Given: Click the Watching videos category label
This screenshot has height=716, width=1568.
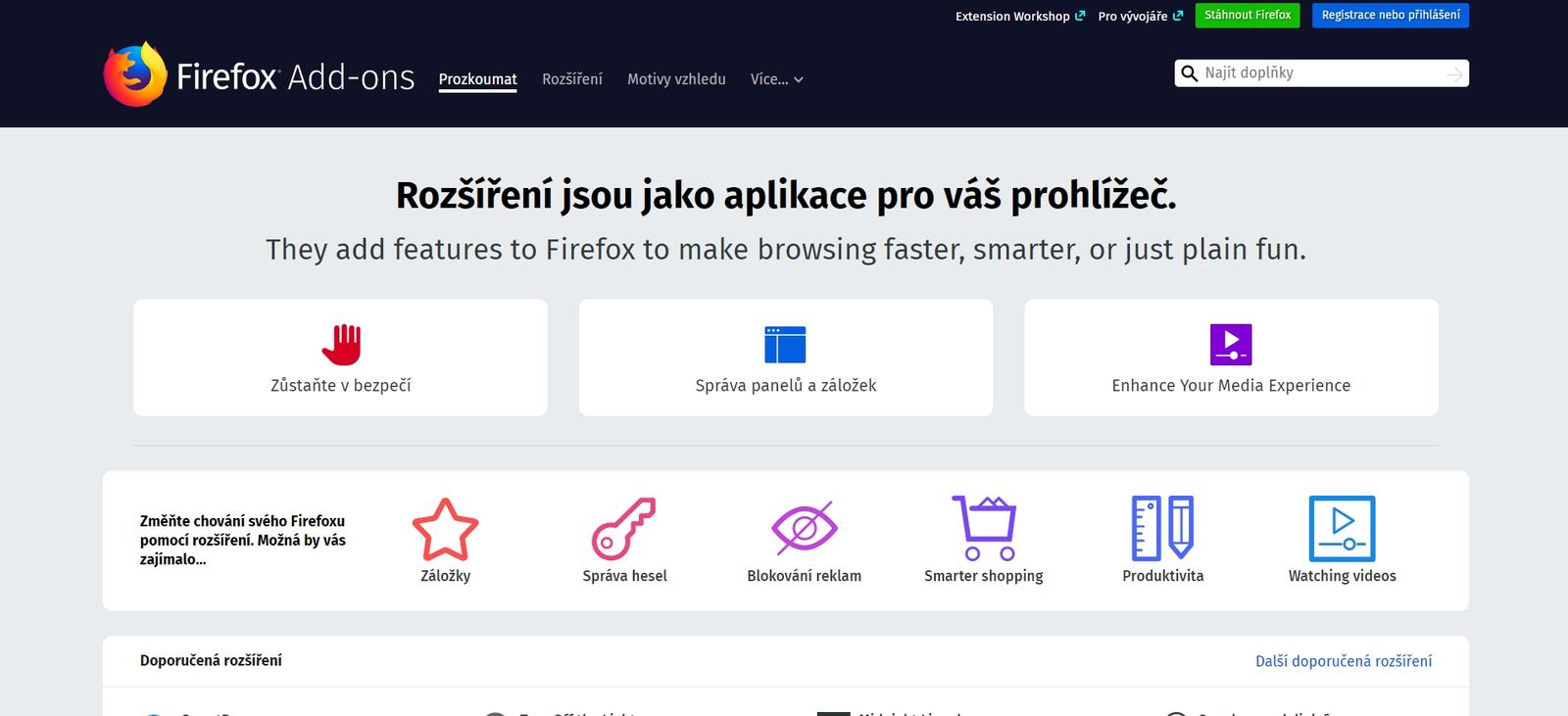Looking at the screenshot, I should tap(1343, 576).
